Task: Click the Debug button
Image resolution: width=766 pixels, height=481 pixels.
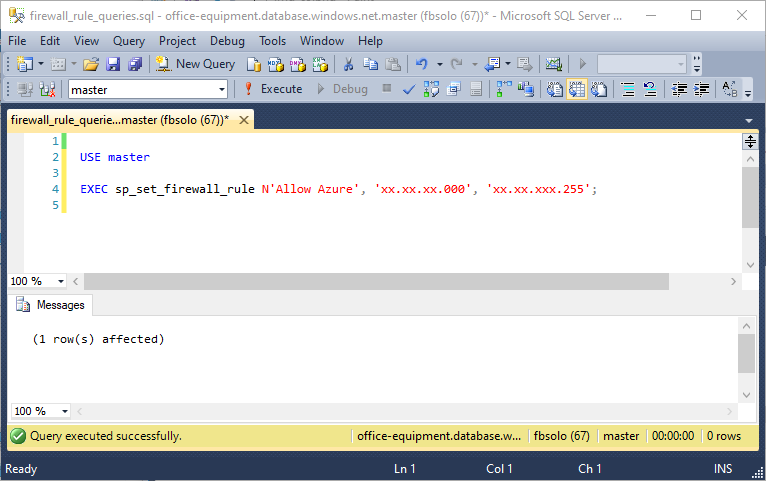Action: click(x=342, y=89)
